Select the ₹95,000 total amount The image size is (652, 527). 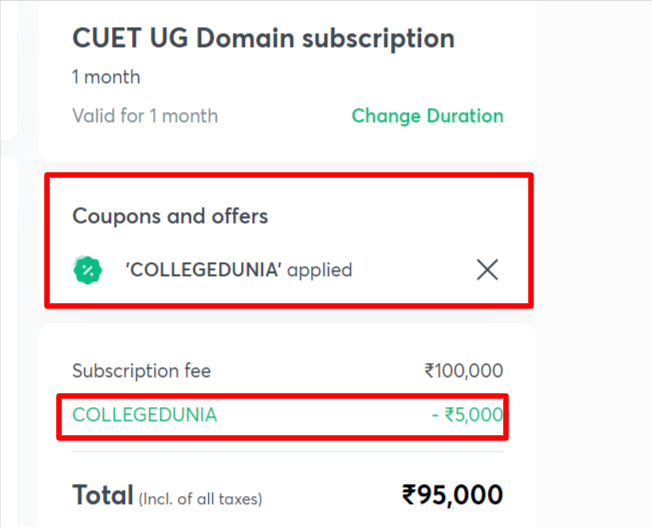pyautogui.click(x=452, y=494)
